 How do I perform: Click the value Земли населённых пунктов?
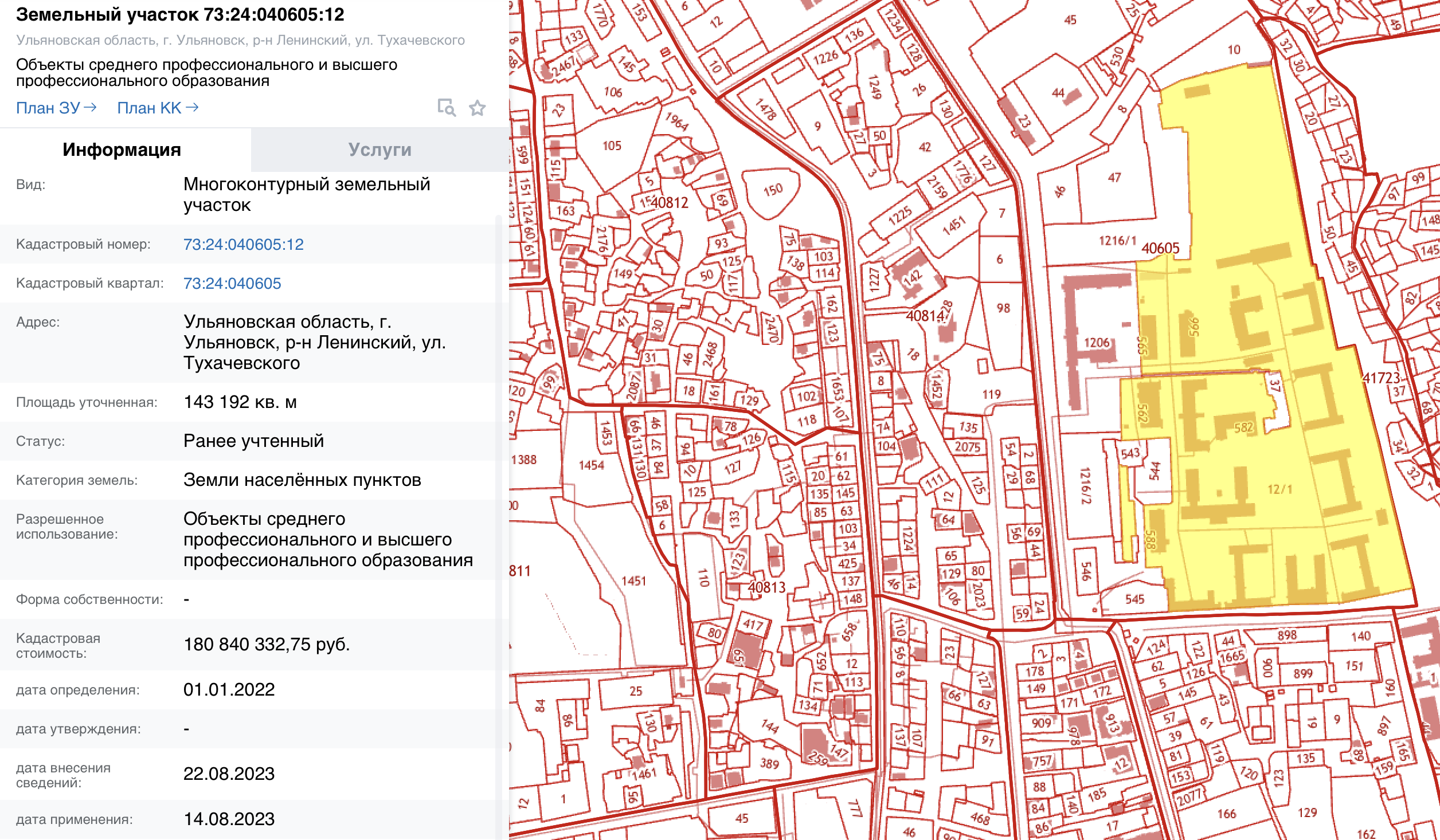click(302, 480)
